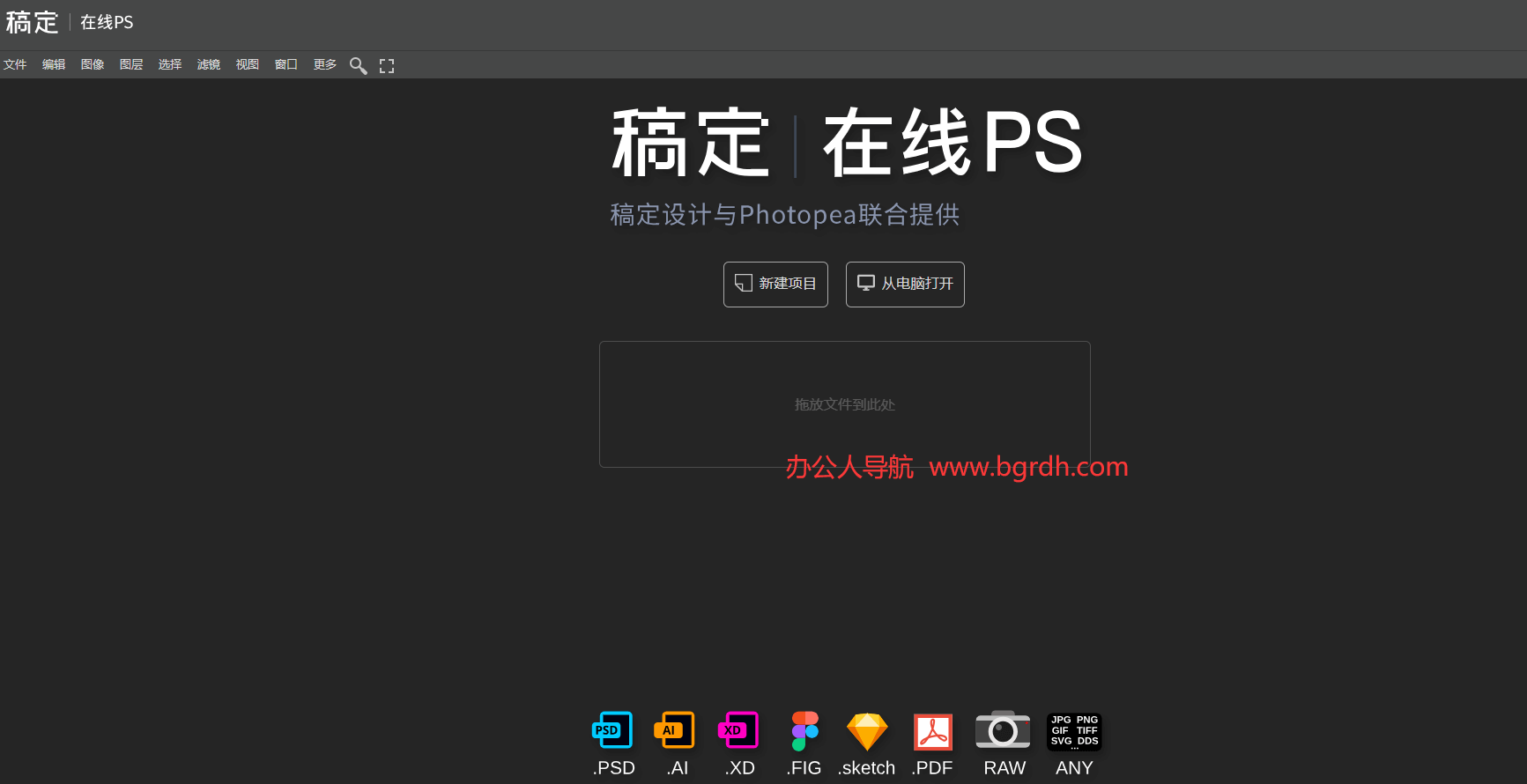Click the 新建项目 button
The height and width of the screenshot is (784, 1527).
click(x=775, y=285)
